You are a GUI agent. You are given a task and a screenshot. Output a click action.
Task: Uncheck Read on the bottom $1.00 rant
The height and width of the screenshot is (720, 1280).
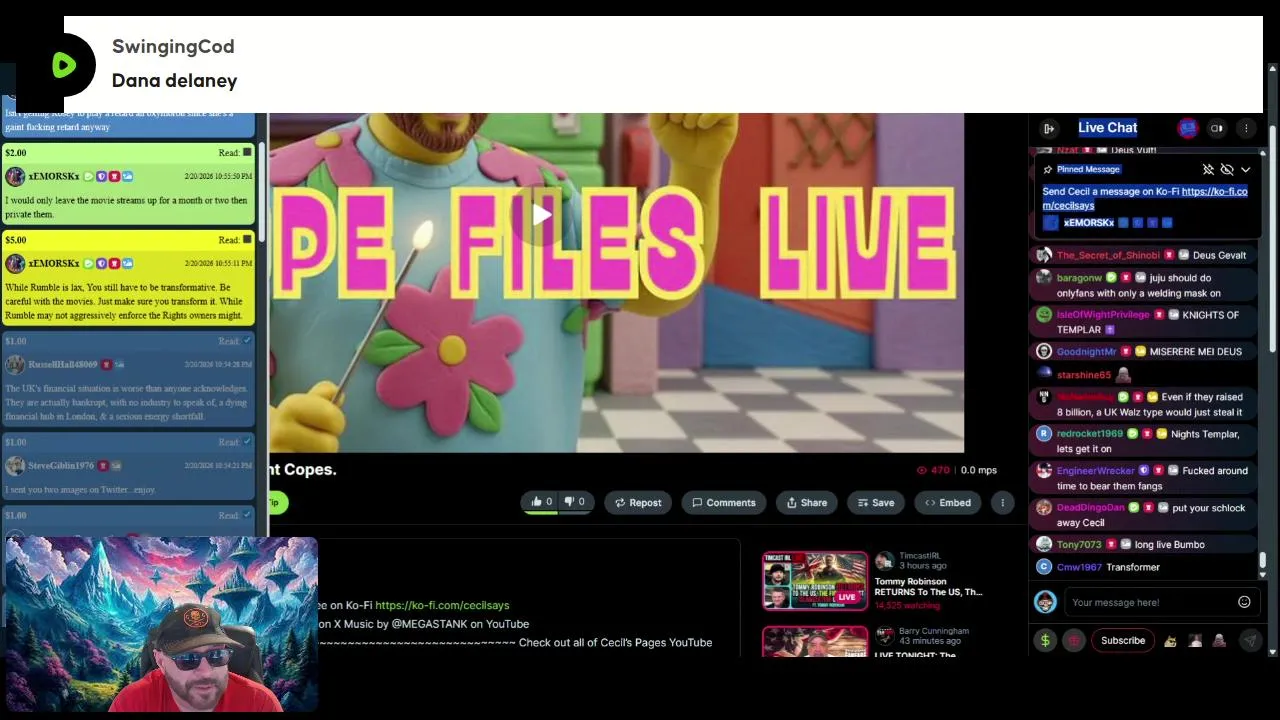tap(248, 515)
